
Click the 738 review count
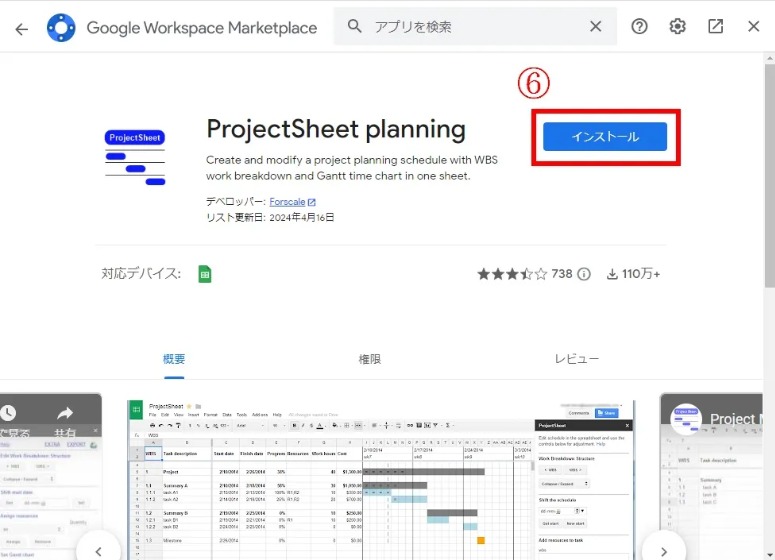[x=562, y=274]
